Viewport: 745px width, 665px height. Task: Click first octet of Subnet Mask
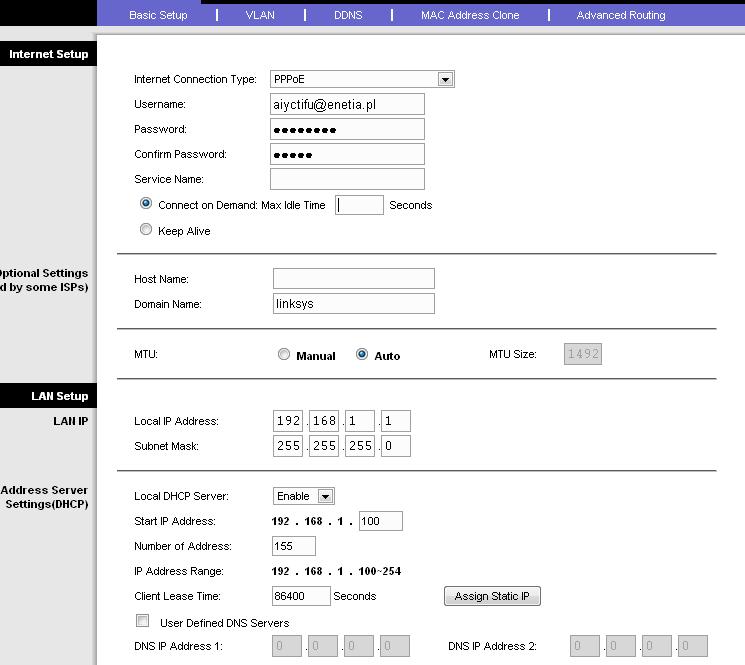click(x=288, y=446)
